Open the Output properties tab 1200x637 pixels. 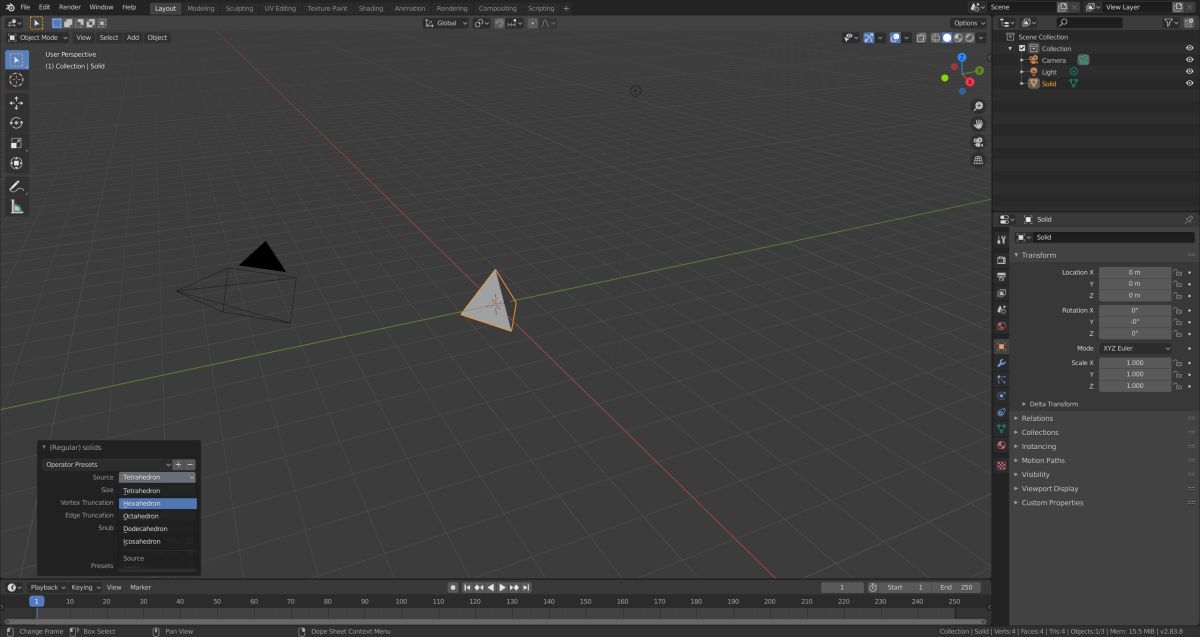(1001, 276)
